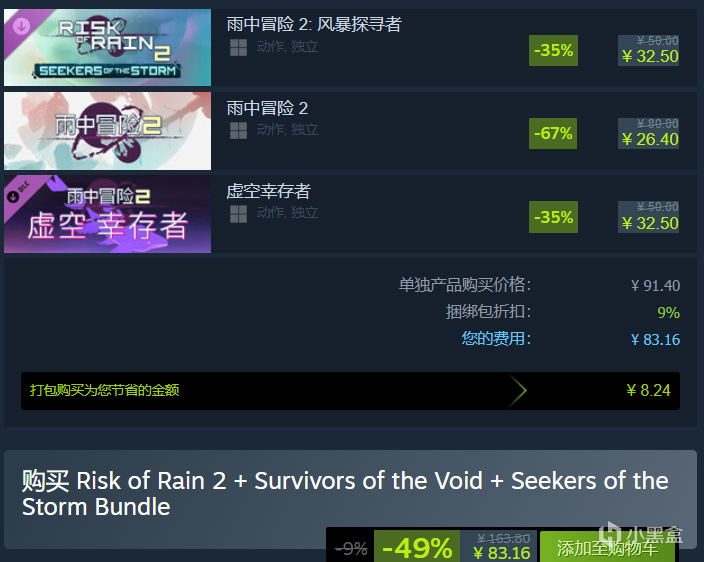Click Windows platform icon under 虚空幸存者
704x562 pixels.
point(238,214)
